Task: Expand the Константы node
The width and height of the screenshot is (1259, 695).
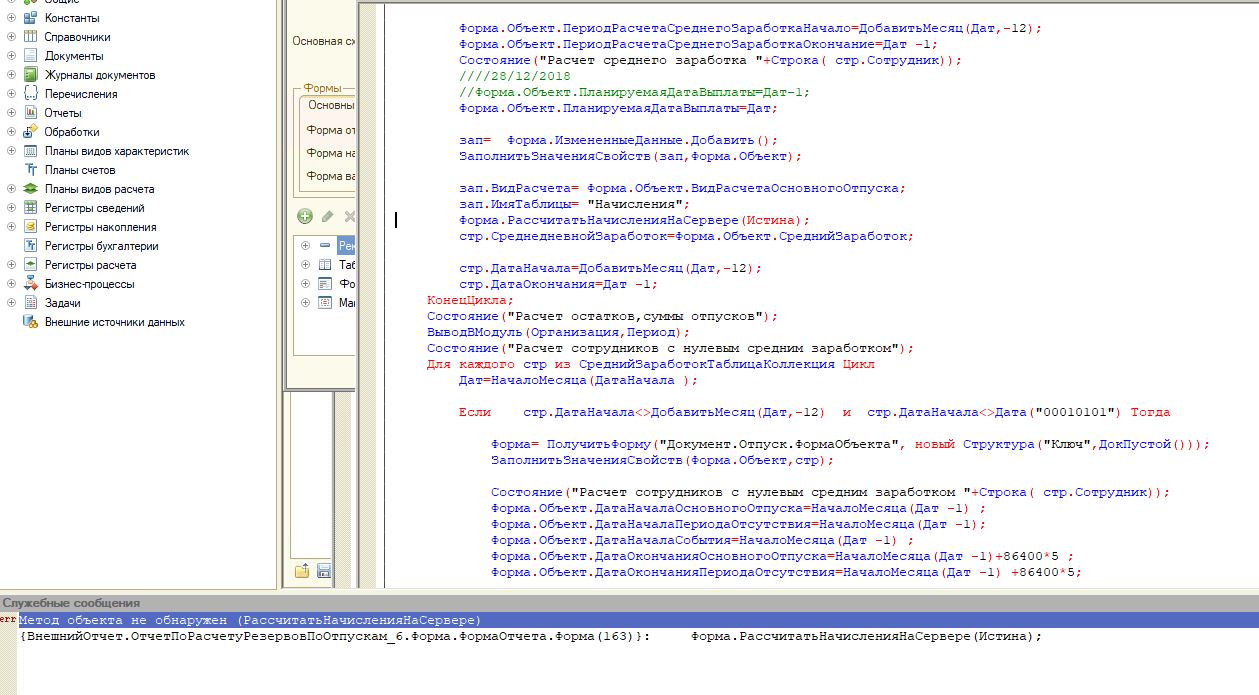Action: coord(11,18)
